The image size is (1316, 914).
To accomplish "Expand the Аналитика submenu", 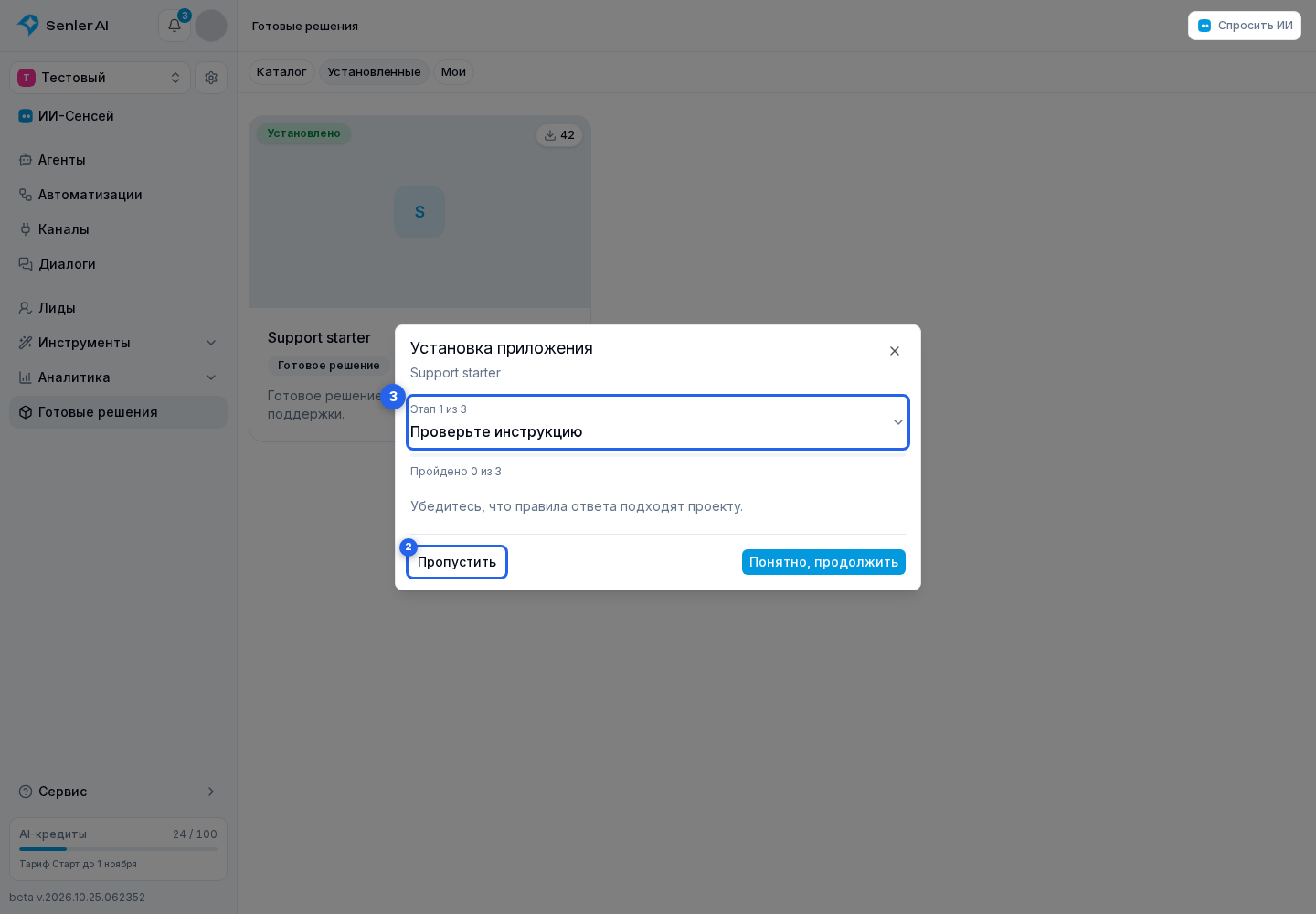I will click(118, 377).
